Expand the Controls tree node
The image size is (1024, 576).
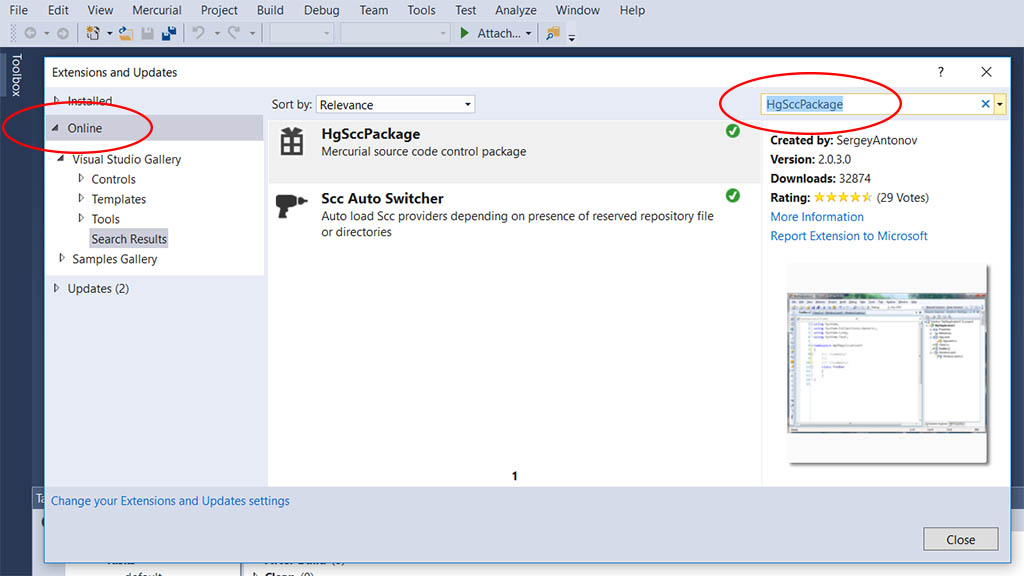(x=81, y=178)
